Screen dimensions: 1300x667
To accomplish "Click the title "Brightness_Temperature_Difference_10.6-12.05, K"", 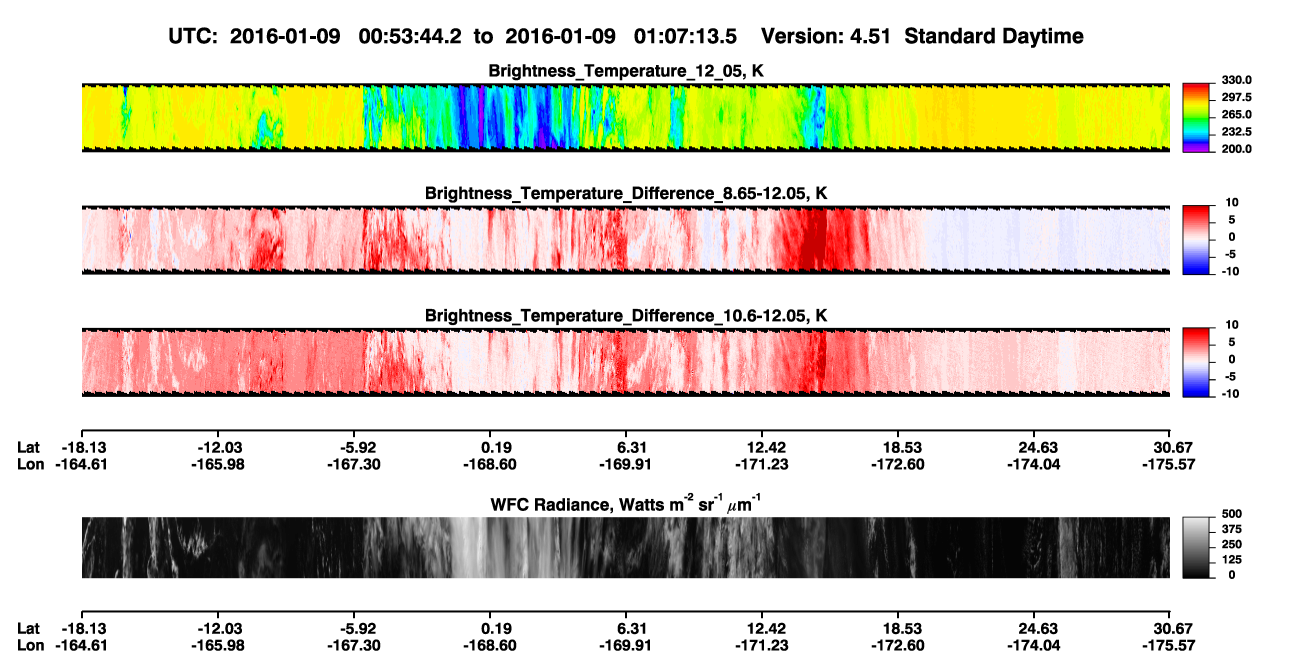I will [626, 315].
